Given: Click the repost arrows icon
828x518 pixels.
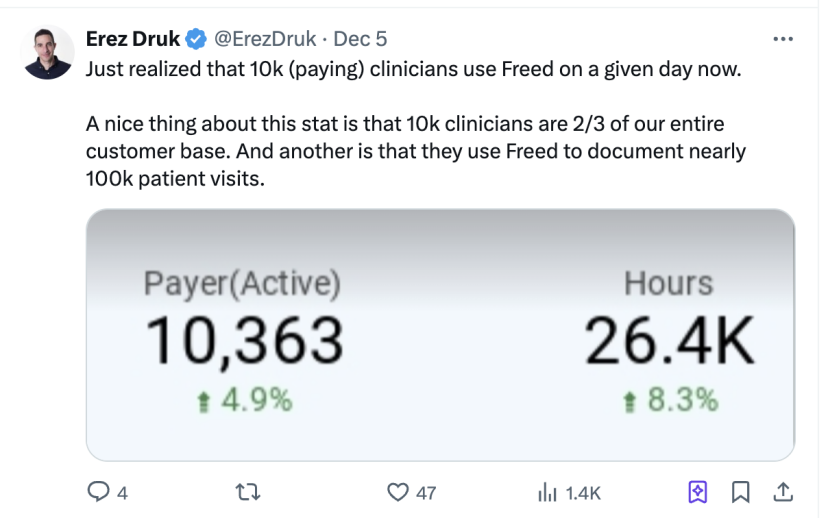Looking at the screenshot, I should coord(248,492).
